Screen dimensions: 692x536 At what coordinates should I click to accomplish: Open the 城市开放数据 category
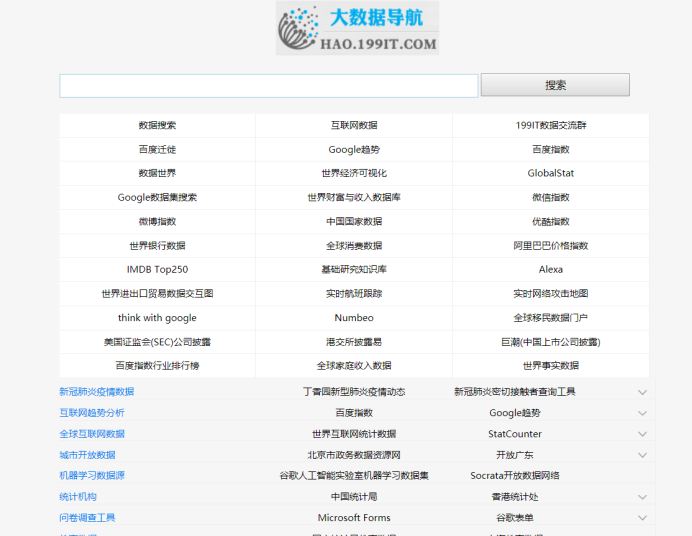87,455
